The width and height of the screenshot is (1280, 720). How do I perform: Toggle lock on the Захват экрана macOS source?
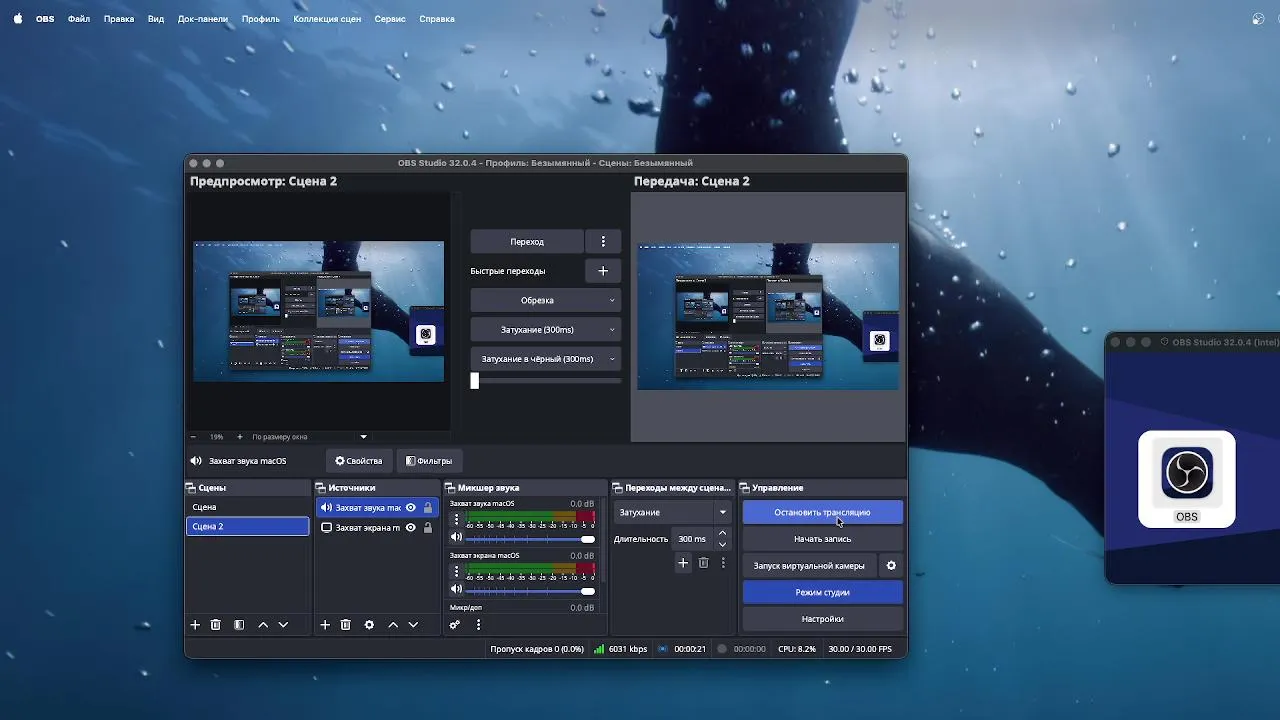[x=428, y=528]
